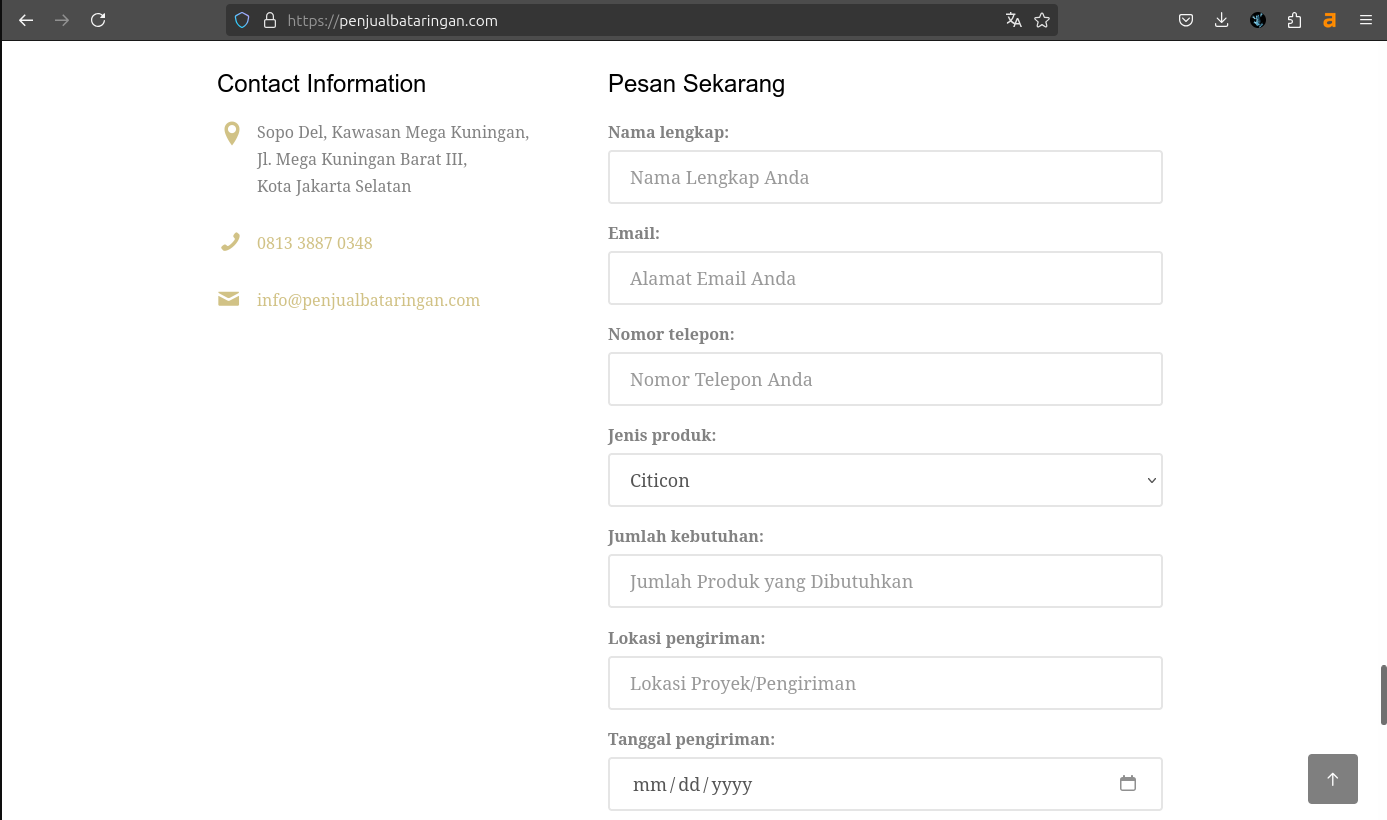Click the translate page icon

[x=1014, y=20]
